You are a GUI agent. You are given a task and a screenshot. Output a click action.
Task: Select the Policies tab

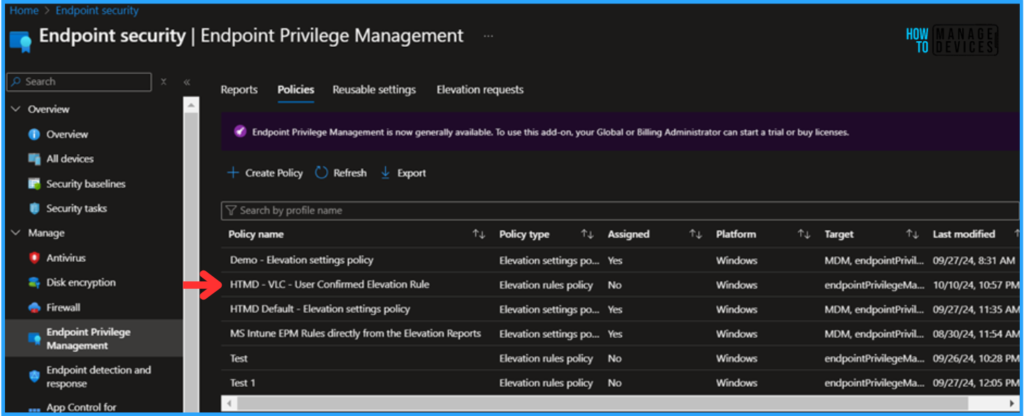pyautogui.click(x=296, y=90)
